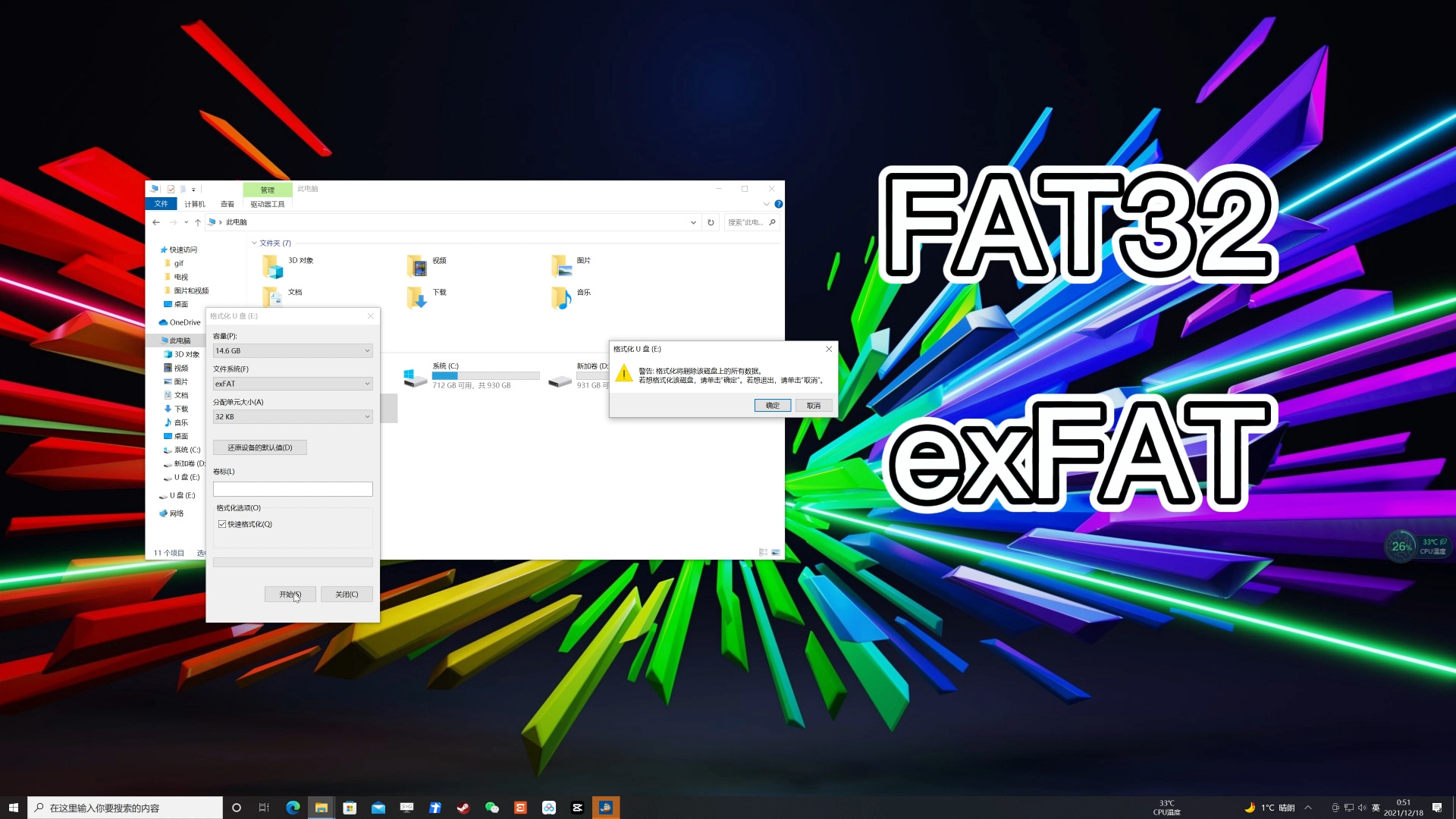The width and height of the screenshot is (1456, 819).
Task: Open the 文件系统 exFAT dropdown
Action: [293, 384]
